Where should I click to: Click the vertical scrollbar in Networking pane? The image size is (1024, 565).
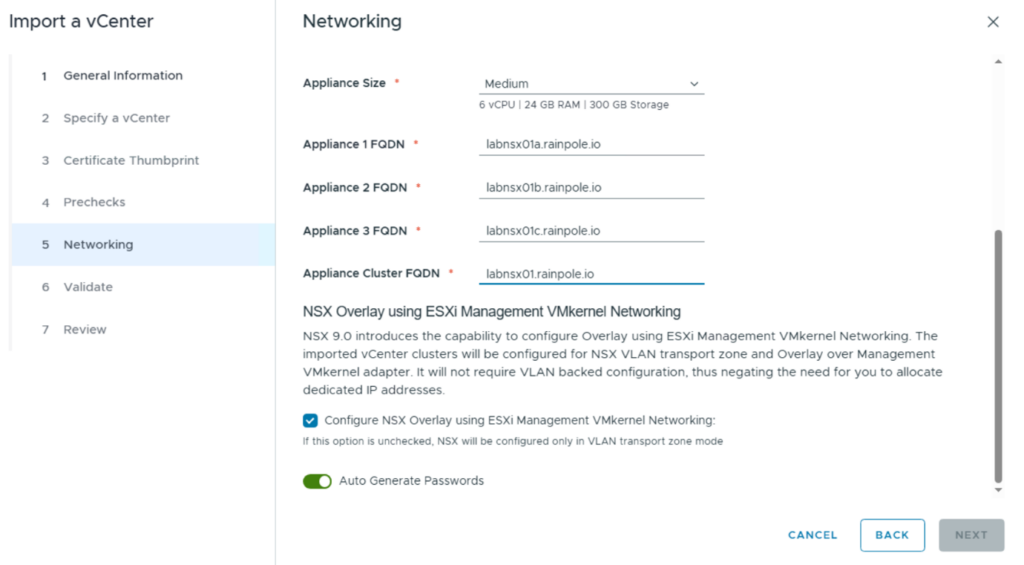click(997, 355)
